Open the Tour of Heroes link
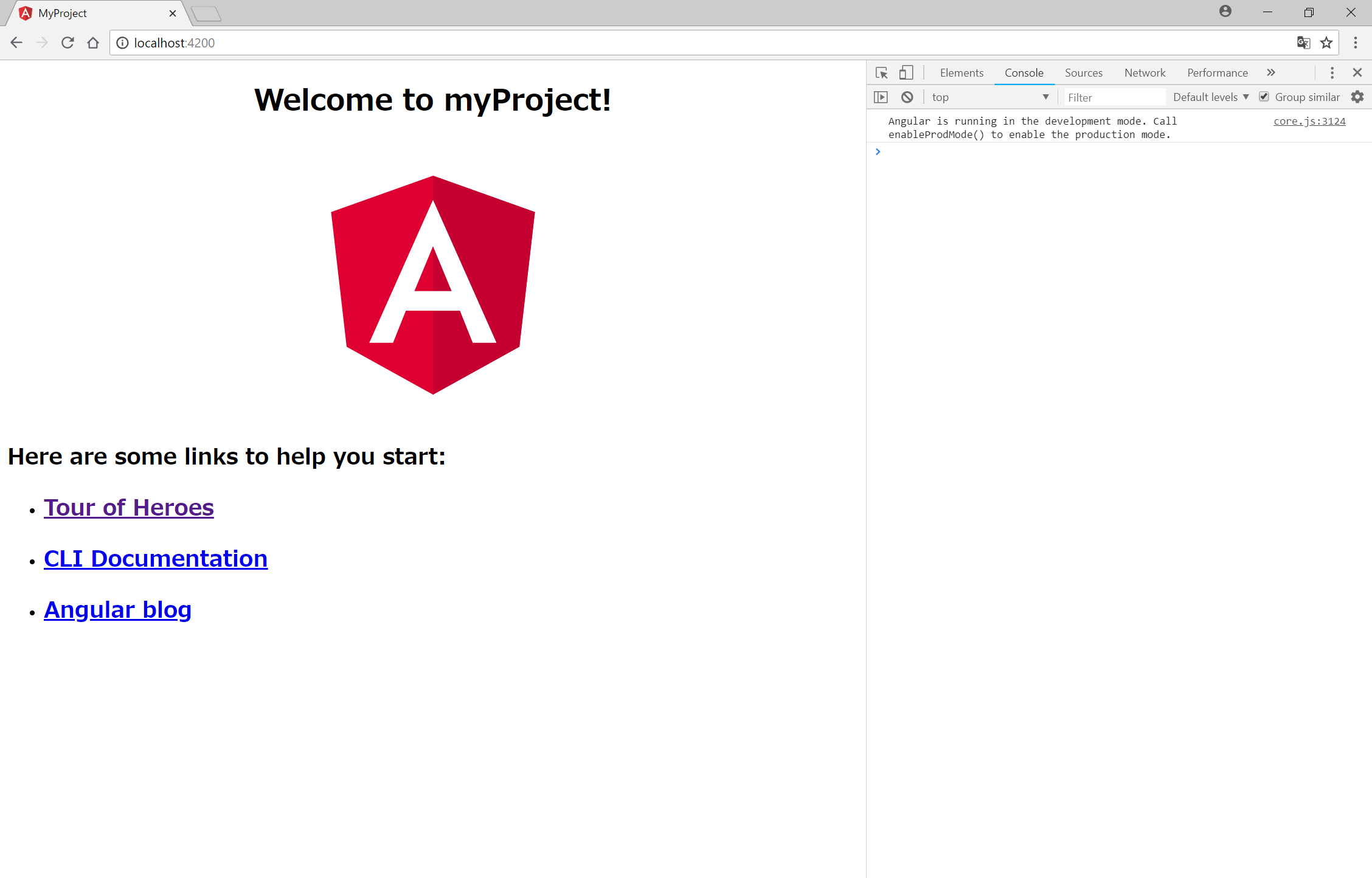This screenshot has height=878, width=1372. coord(128,507)
